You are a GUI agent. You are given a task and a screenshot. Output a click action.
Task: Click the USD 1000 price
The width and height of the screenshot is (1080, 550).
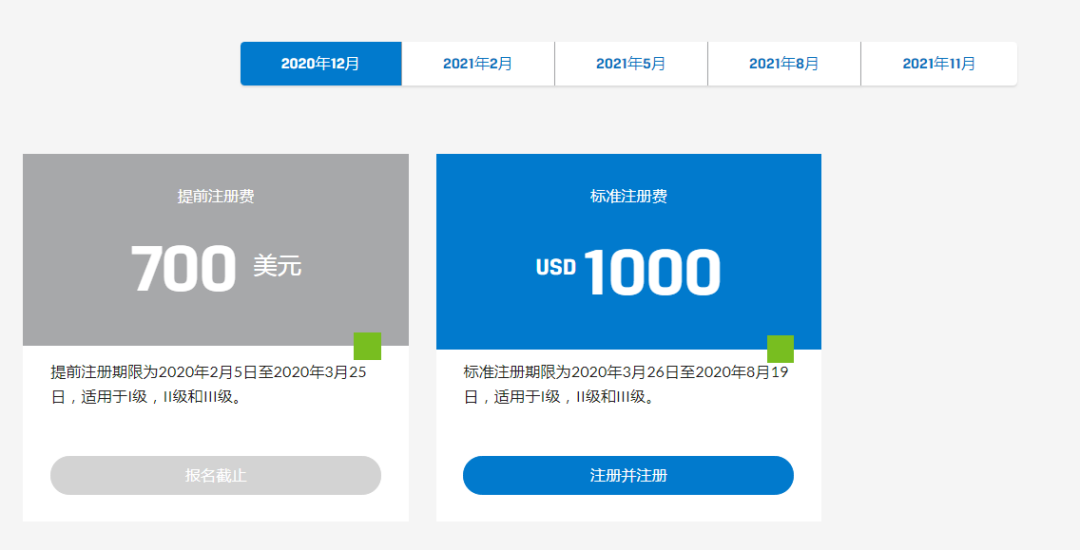click(x=628, y=271)
